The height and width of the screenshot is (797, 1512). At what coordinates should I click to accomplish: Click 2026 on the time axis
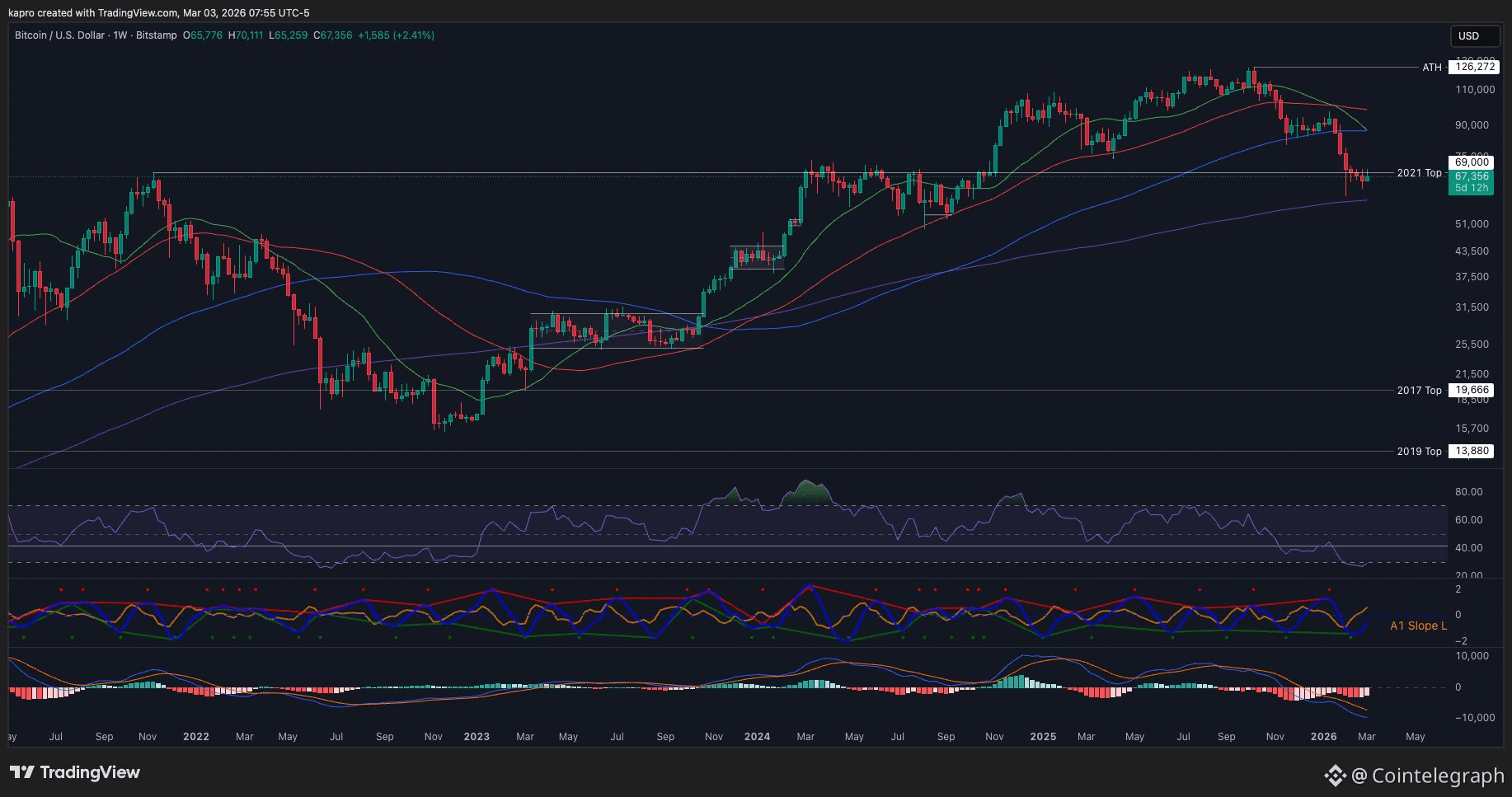click(x=1323, y=737)
